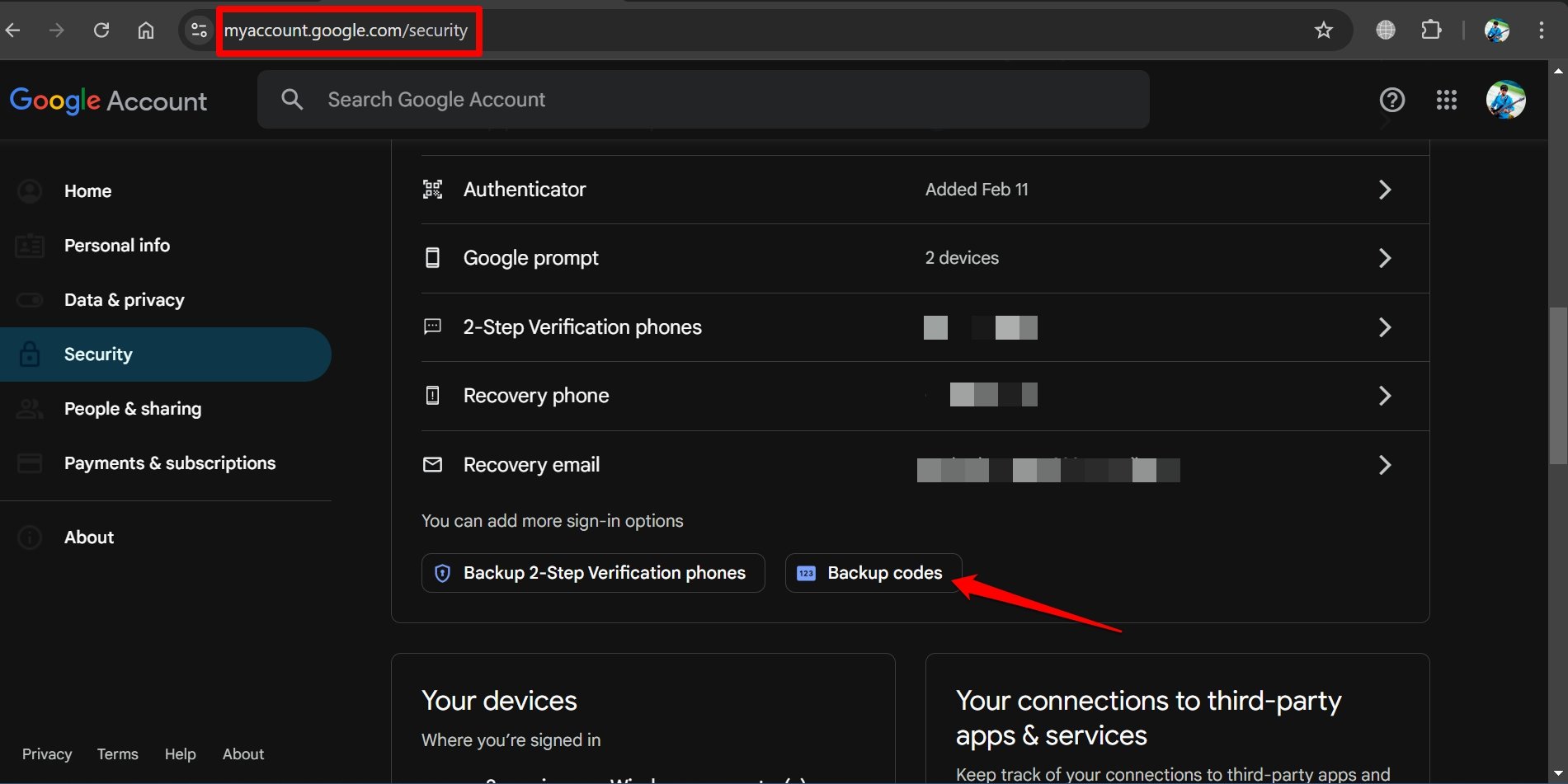Open the Privacy footer link
The width and height of the screenshot is (1568, 784).
(47, 754)
